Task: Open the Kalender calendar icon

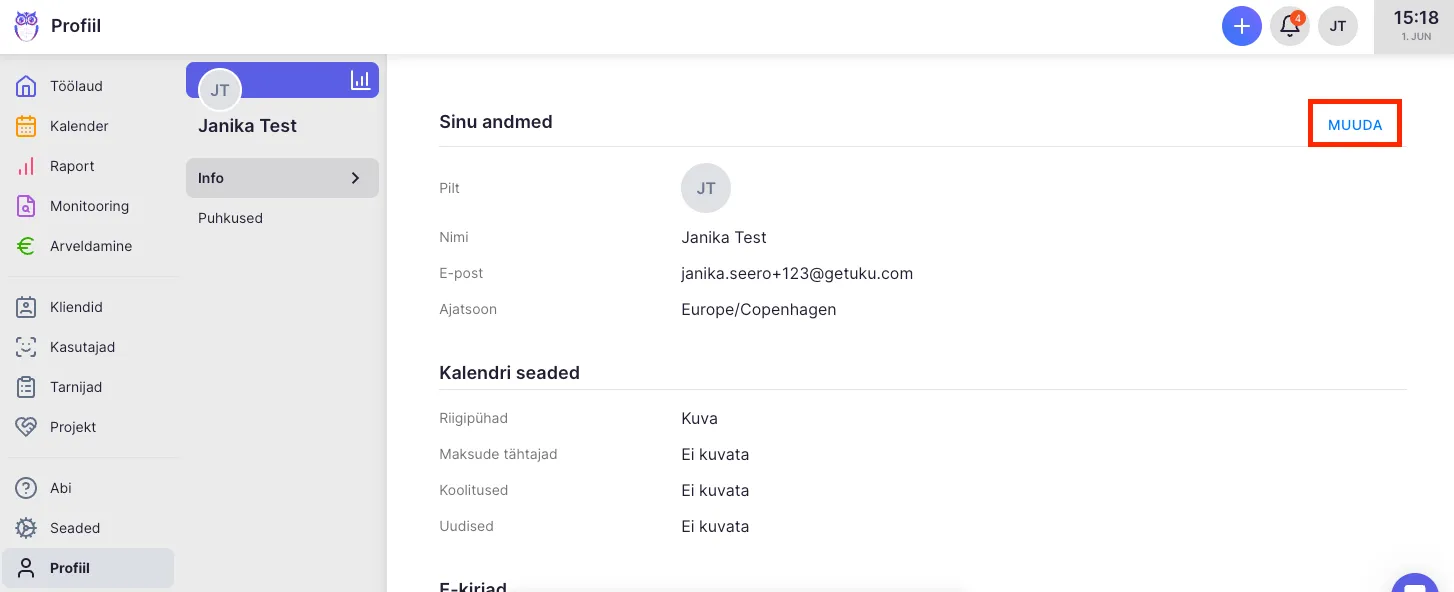Action: coord(27,126)
